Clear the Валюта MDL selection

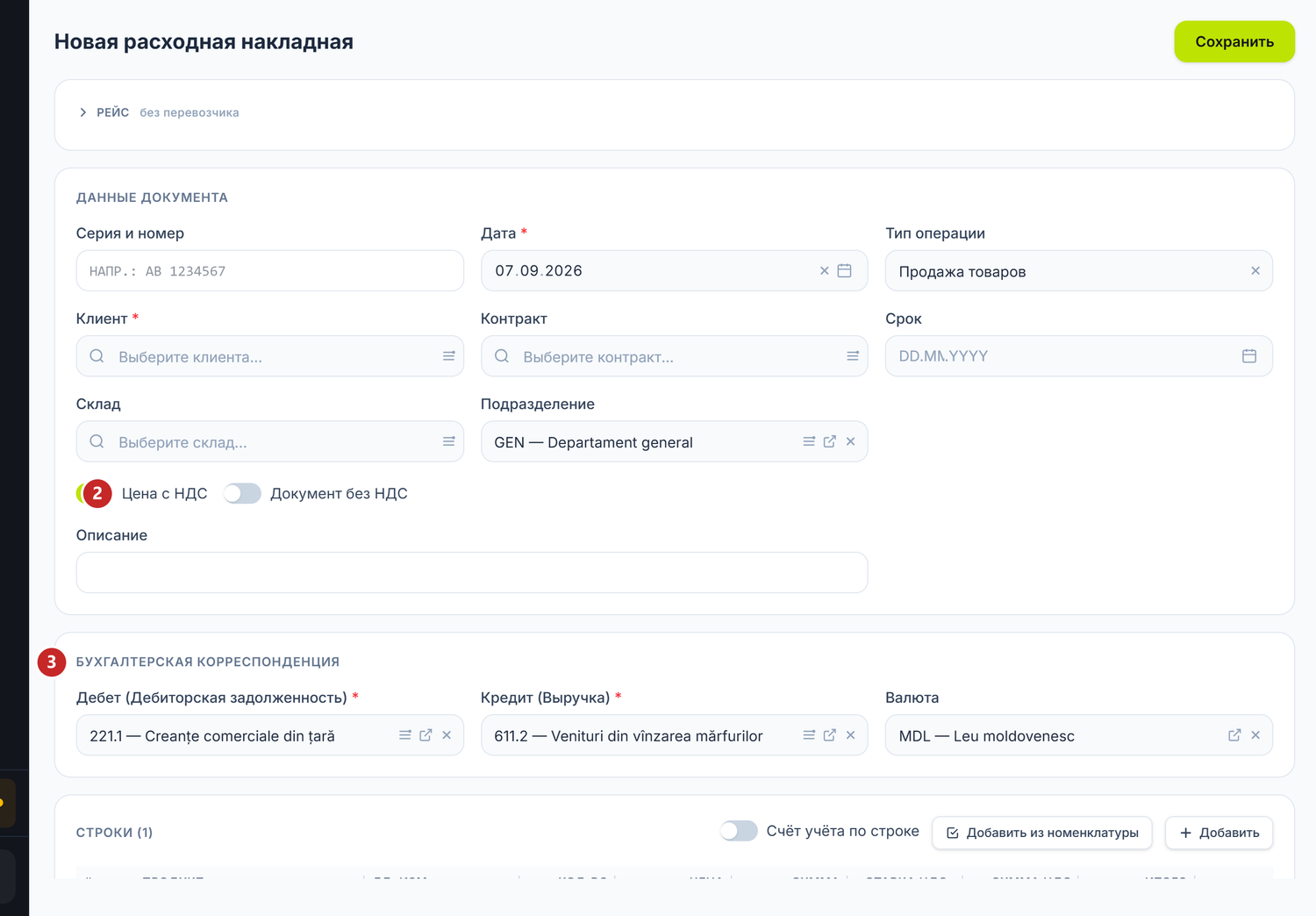tap(1255, 735)
